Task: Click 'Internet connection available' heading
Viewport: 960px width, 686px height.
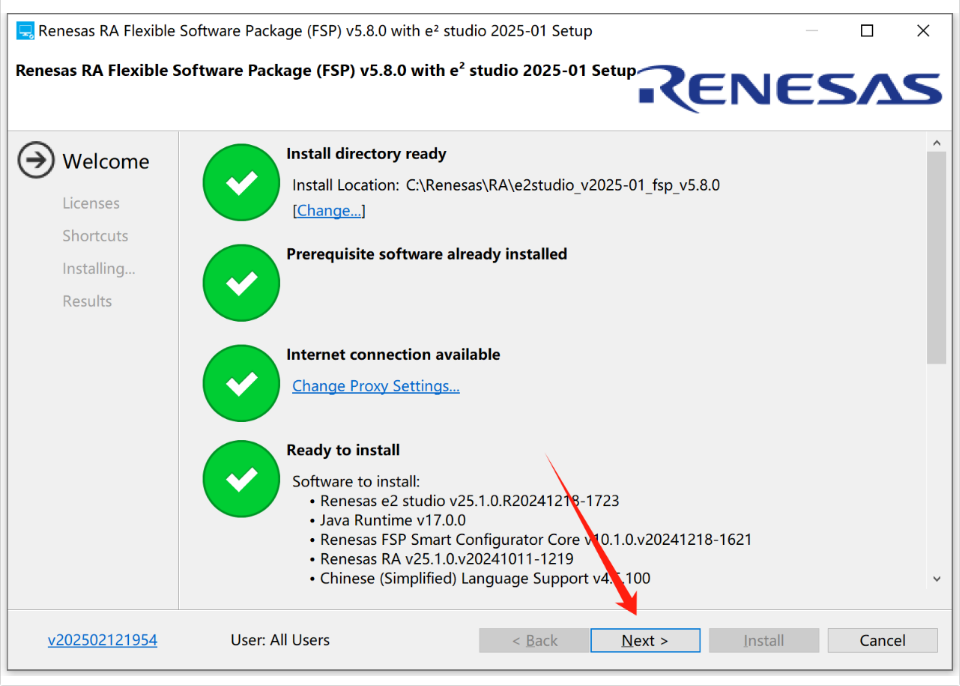Action: coord(393,355)
